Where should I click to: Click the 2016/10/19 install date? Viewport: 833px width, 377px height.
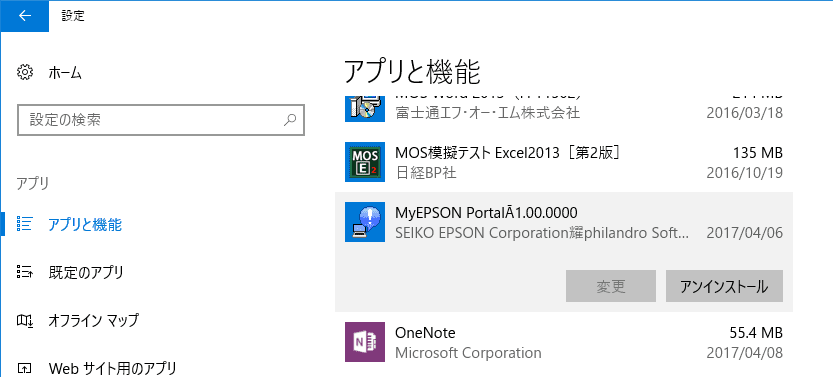[x=745, y=173]
